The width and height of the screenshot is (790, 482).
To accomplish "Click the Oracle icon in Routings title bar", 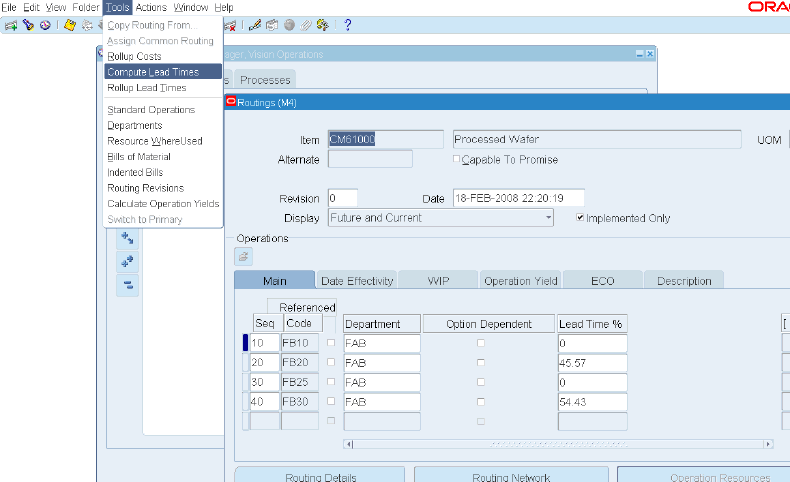I will [231, 102].
